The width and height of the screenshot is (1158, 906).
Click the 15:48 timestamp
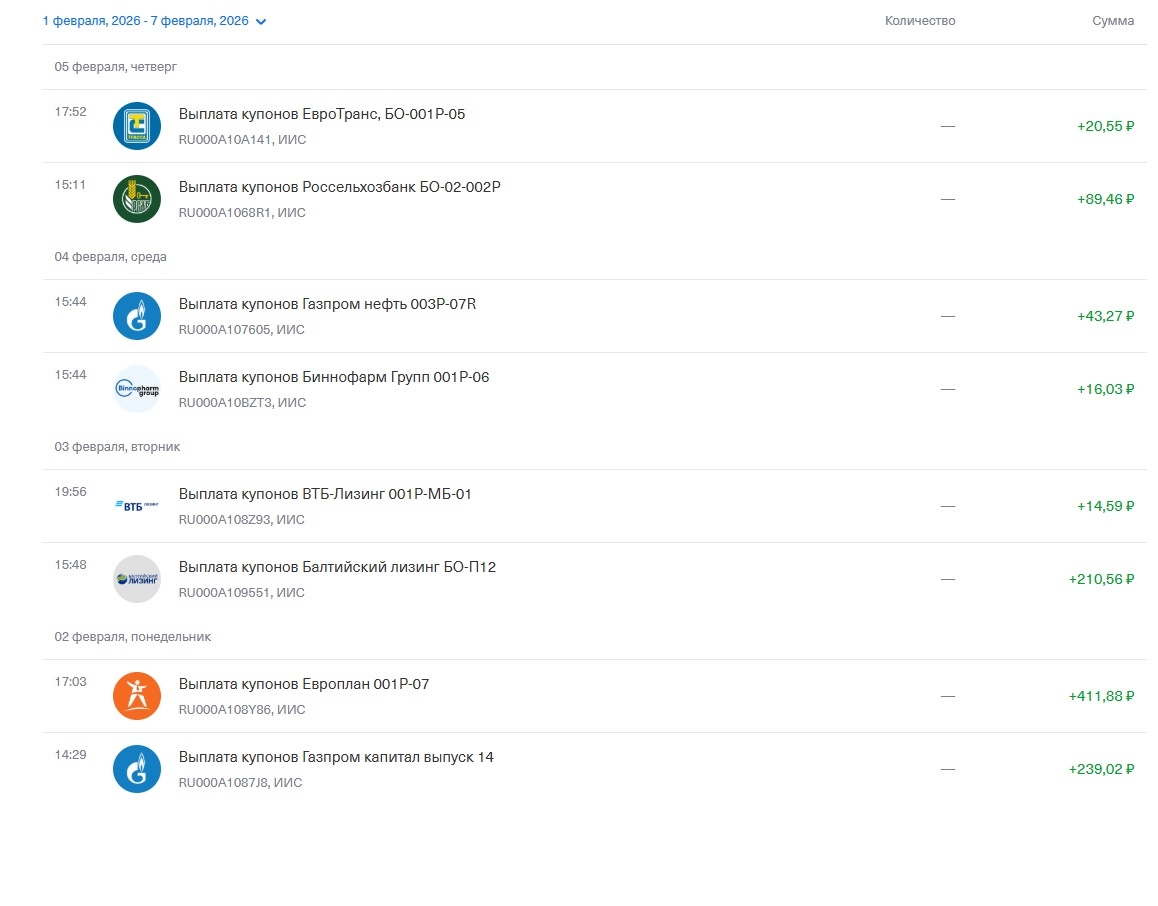(x=70, y=565)
